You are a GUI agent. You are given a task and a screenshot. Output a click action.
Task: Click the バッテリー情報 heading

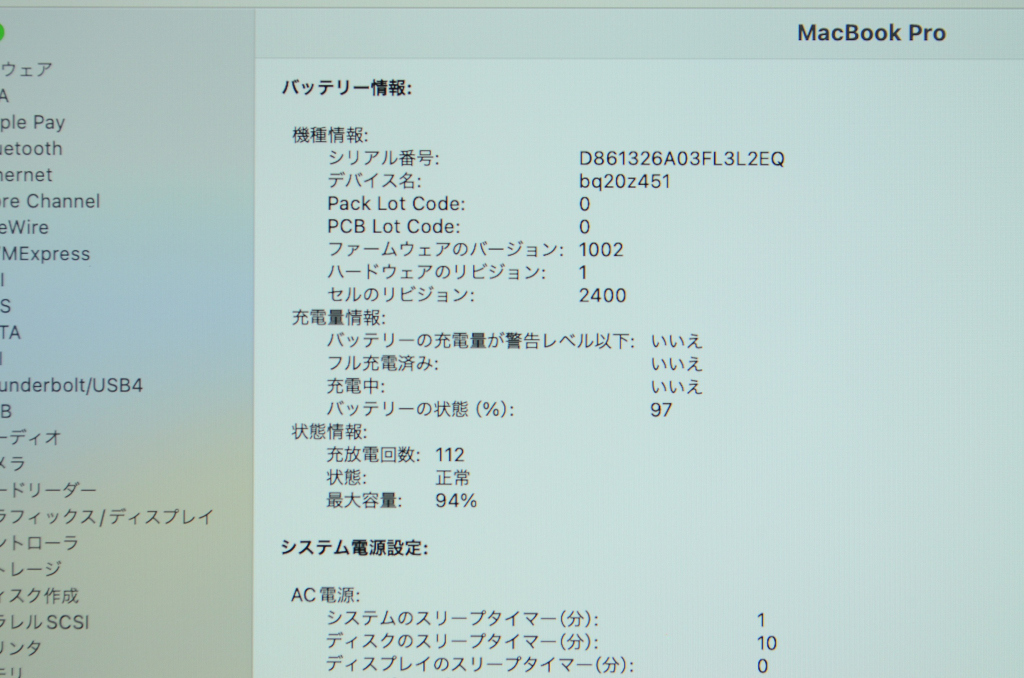(x=347, y=88)
